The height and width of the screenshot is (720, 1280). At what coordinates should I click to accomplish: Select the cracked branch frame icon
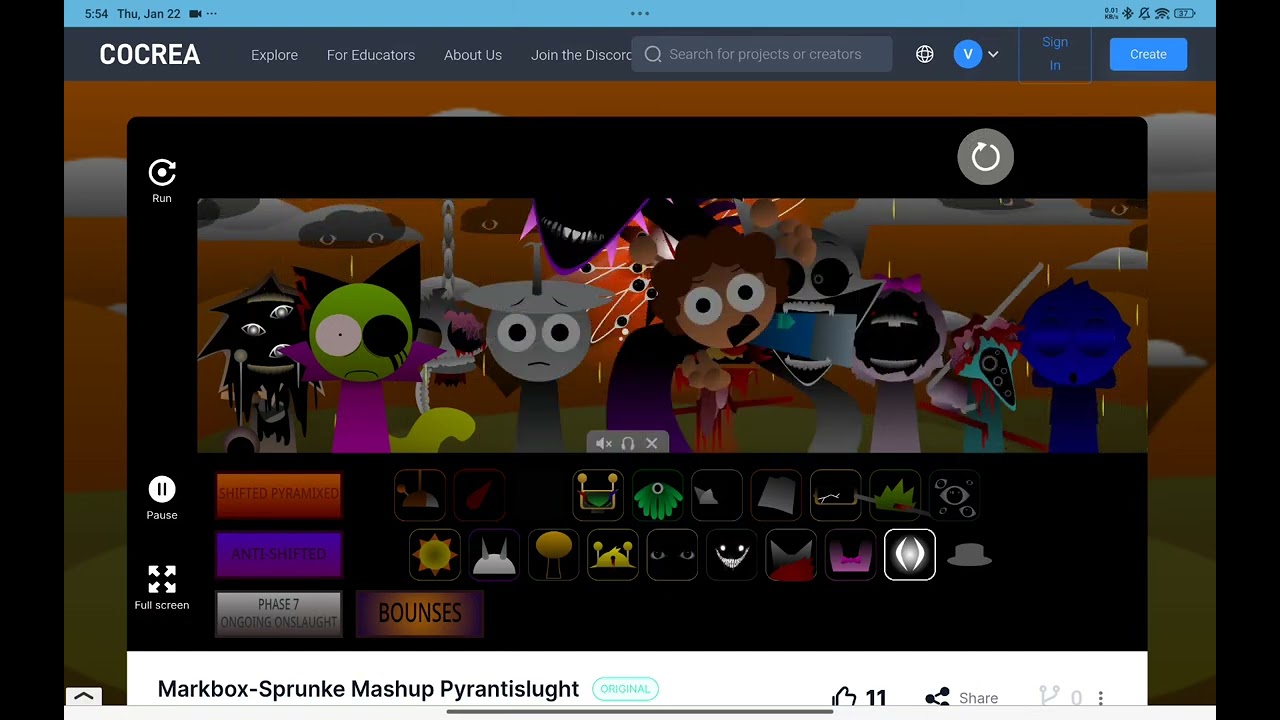click(x=836, y=495)
